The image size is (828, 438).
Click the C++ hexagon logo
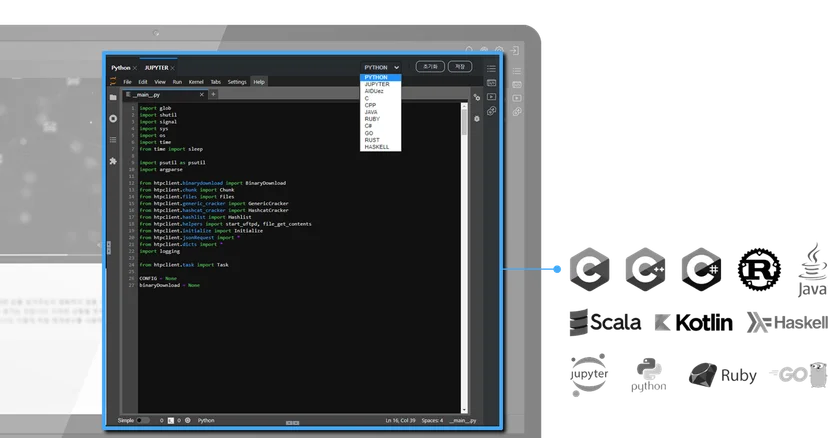[x=645, y=269]
